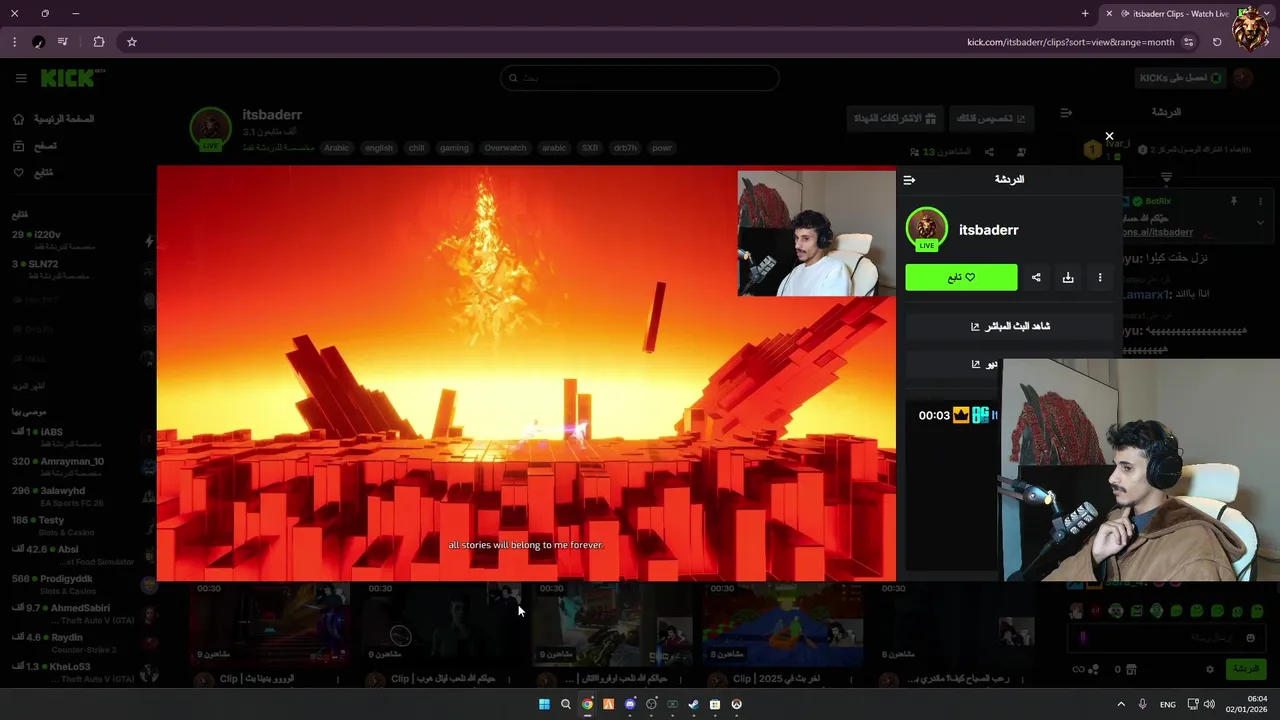Click the ENG language indicator
This screenshot has width=1280, height=720.
pyautogui.click(x=1168, y=704)
